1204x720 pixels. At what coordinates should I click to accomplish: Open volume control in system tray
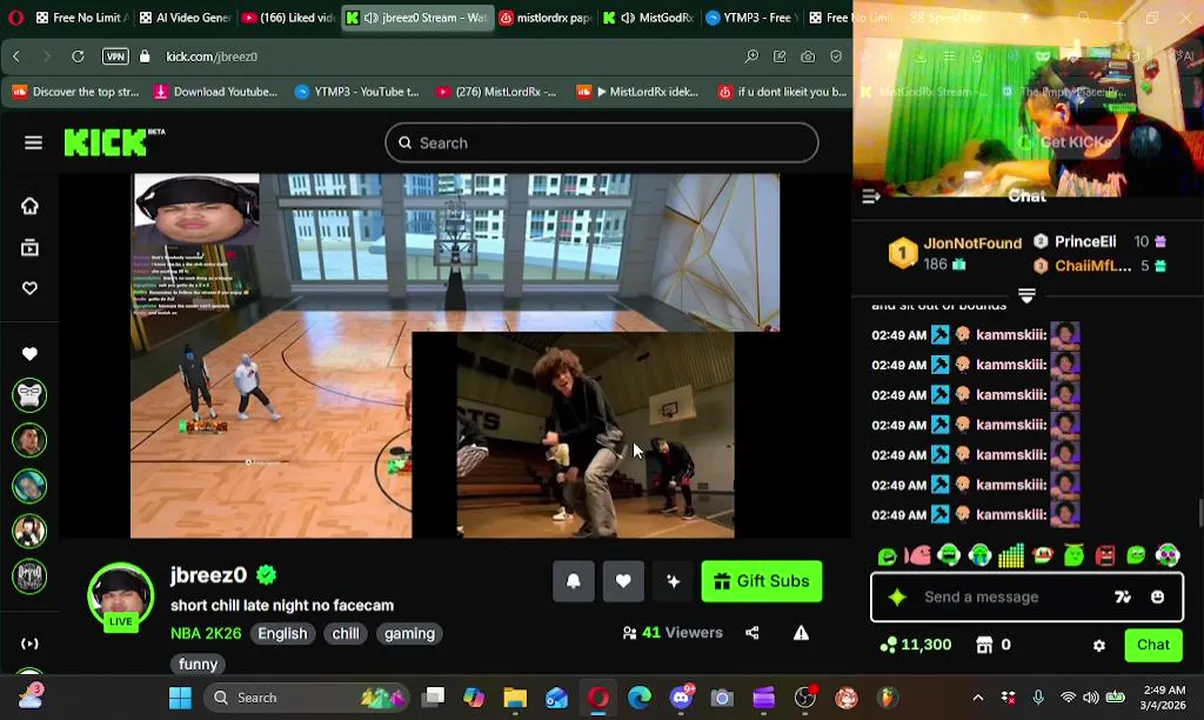[x=1091, y=698]
